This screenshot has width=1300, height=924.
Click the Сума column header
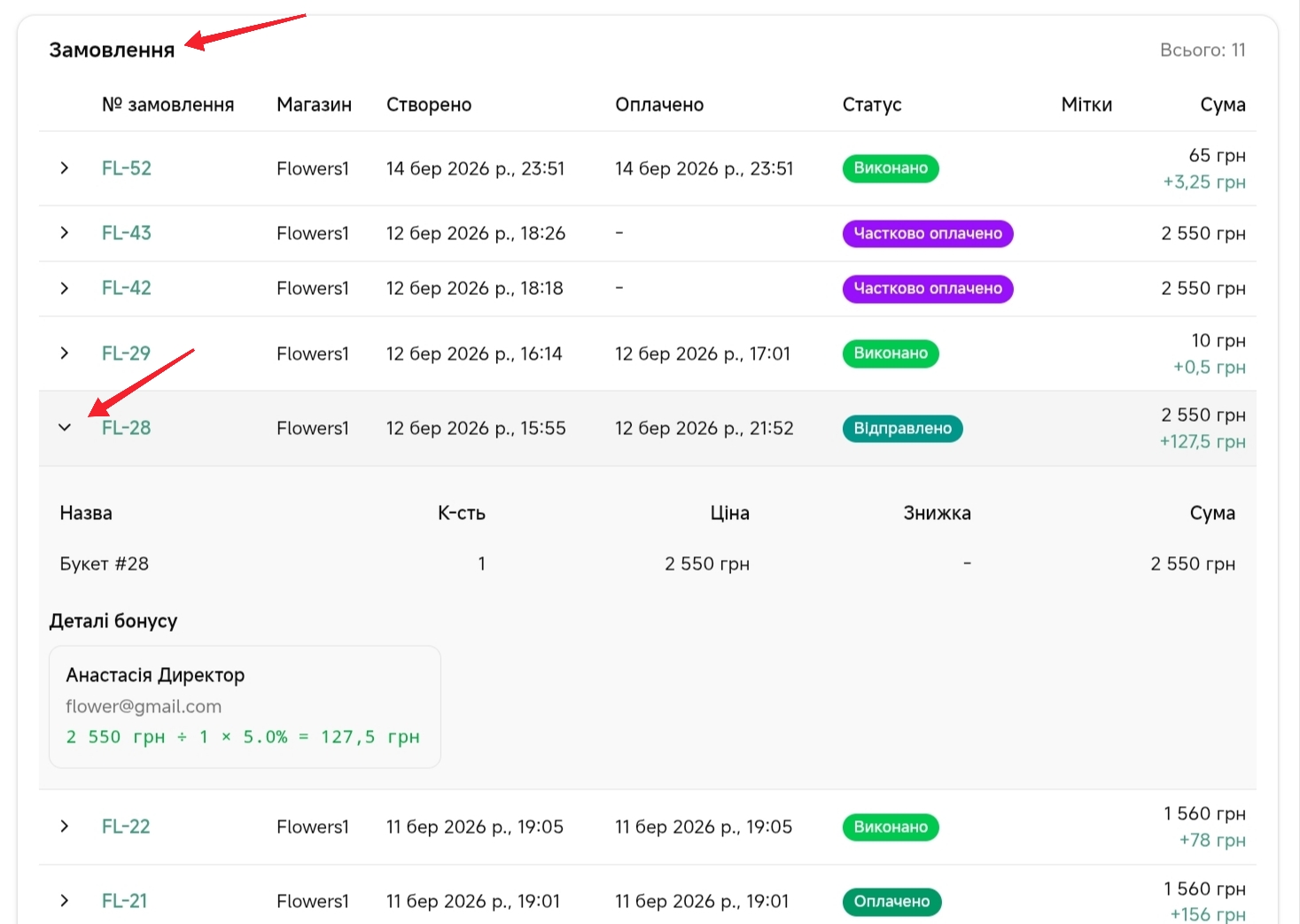click(x=1222, y=105)
